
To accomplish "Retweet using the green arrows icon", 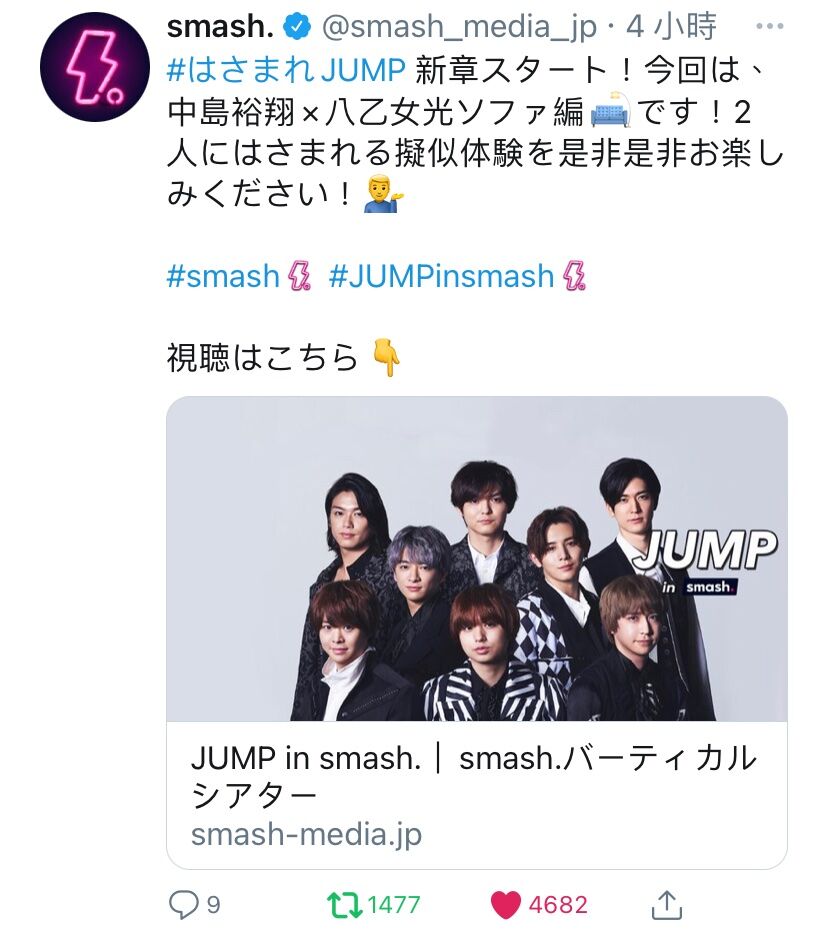I will (344, 905).
